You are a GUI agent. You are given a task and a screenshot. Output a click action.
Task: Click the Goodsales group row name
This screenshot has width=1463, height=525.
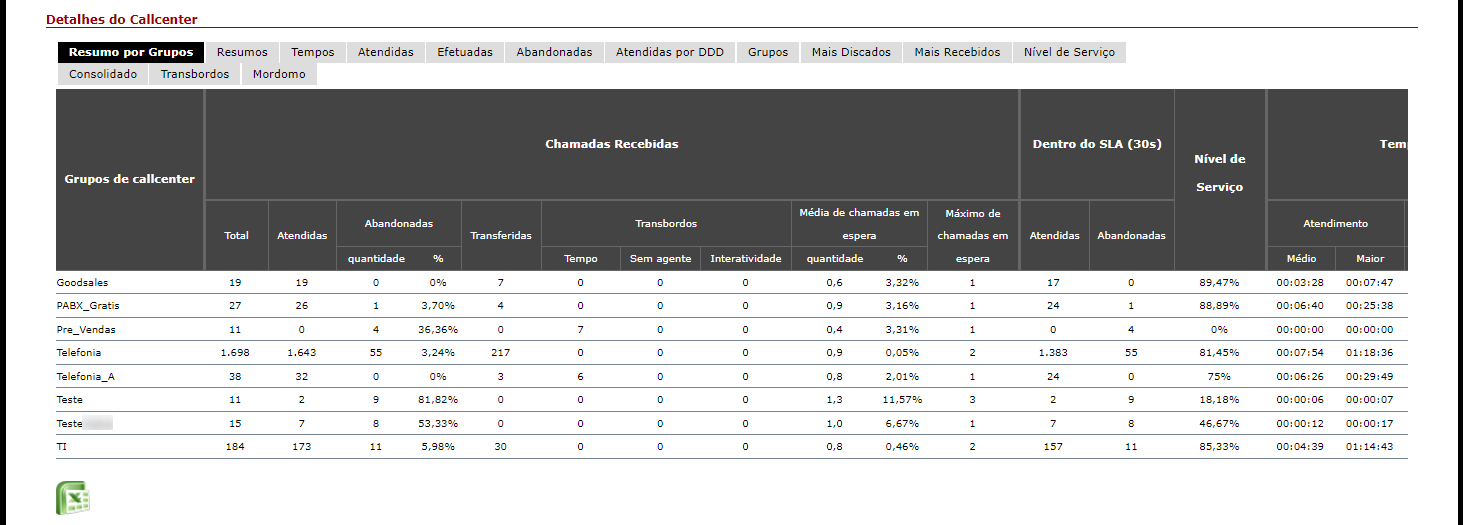82,283
